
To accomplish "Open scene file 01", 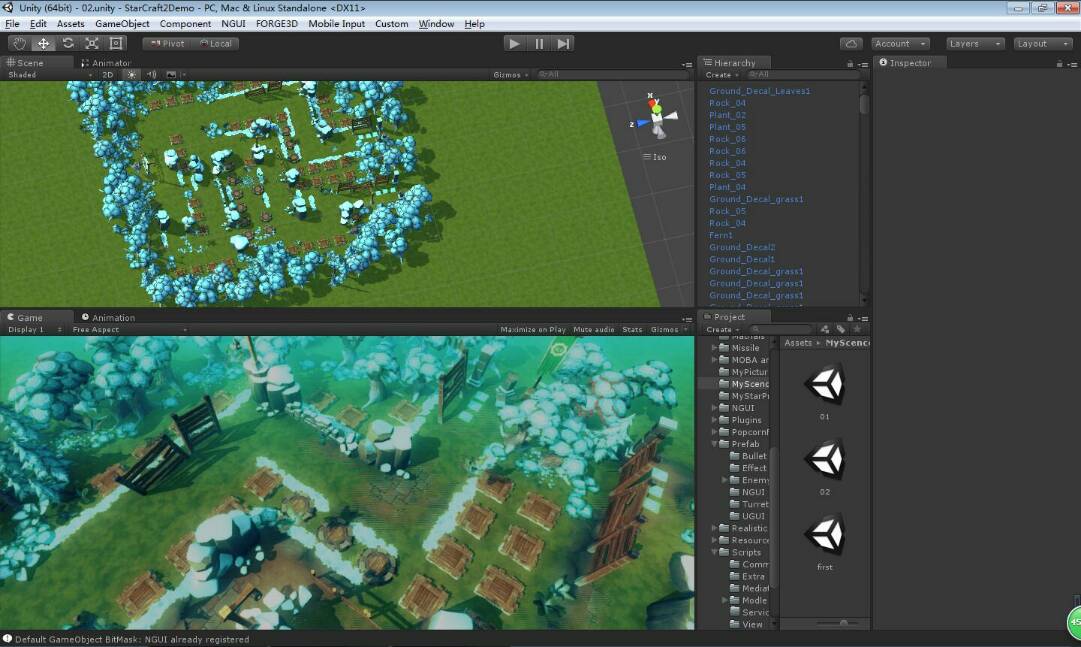I will 825,393.
